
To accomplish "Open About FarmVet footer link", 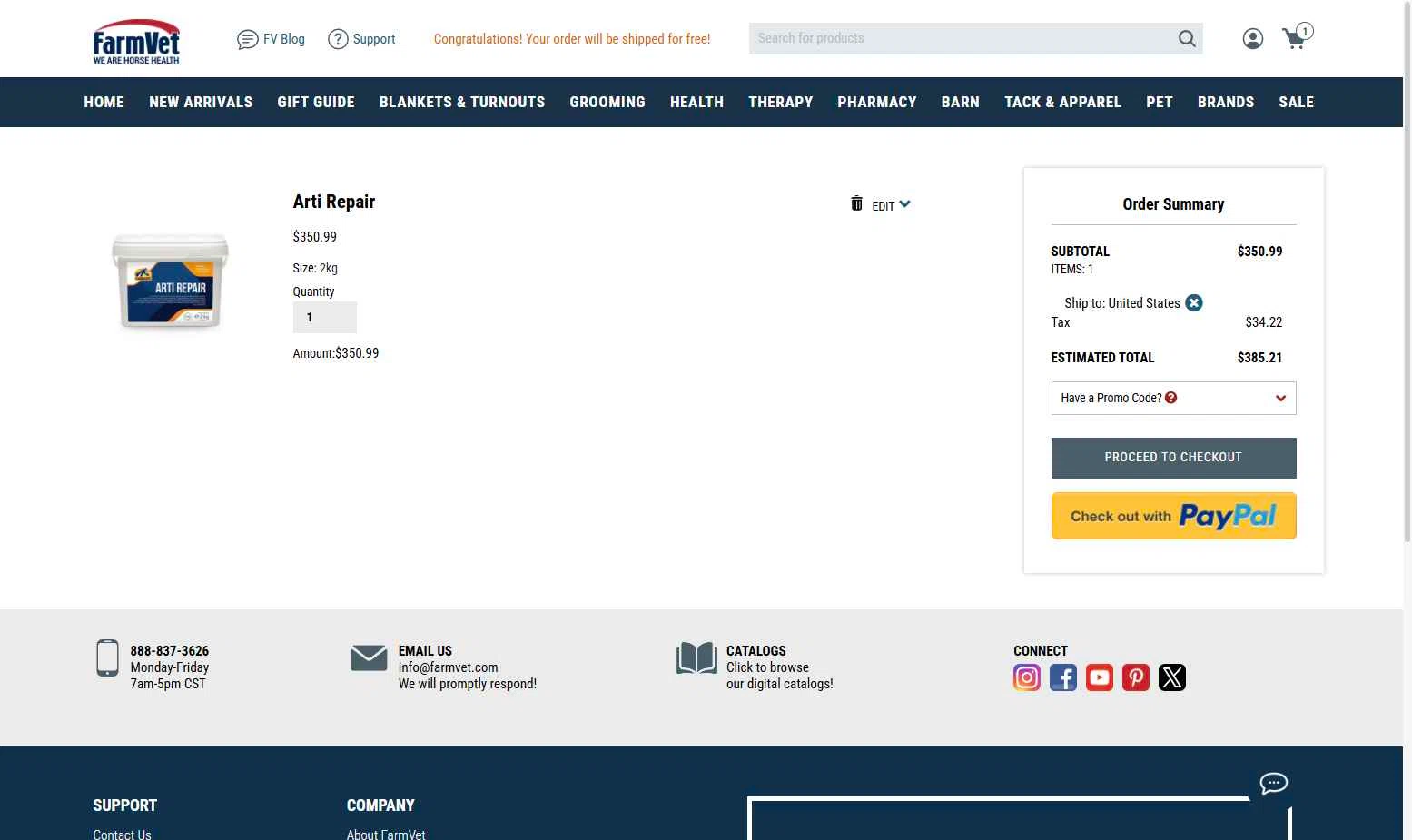I will [x=386, y=834].
